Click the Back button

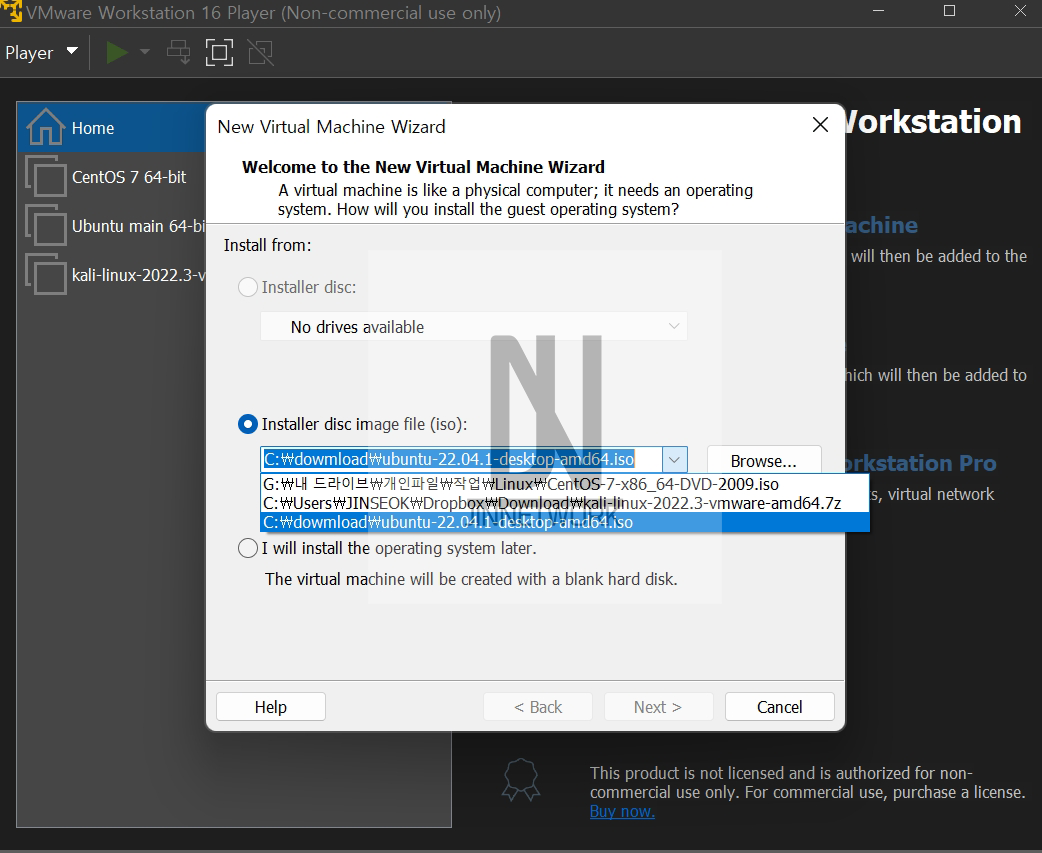point(538,707)
